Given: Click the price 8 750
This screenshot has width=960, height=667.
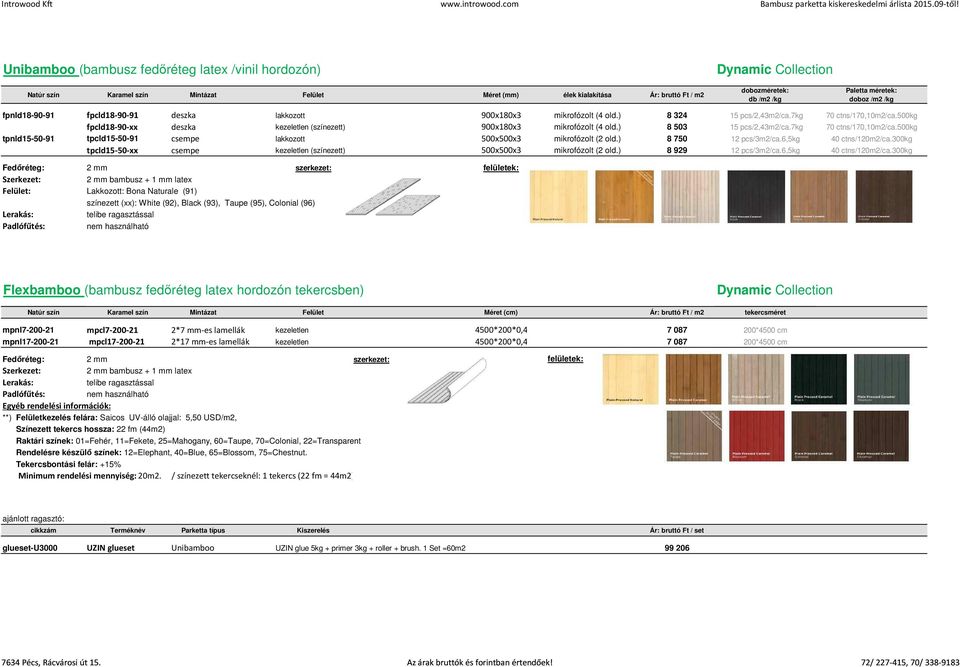Looking at the screenshot, I should 677,139.
